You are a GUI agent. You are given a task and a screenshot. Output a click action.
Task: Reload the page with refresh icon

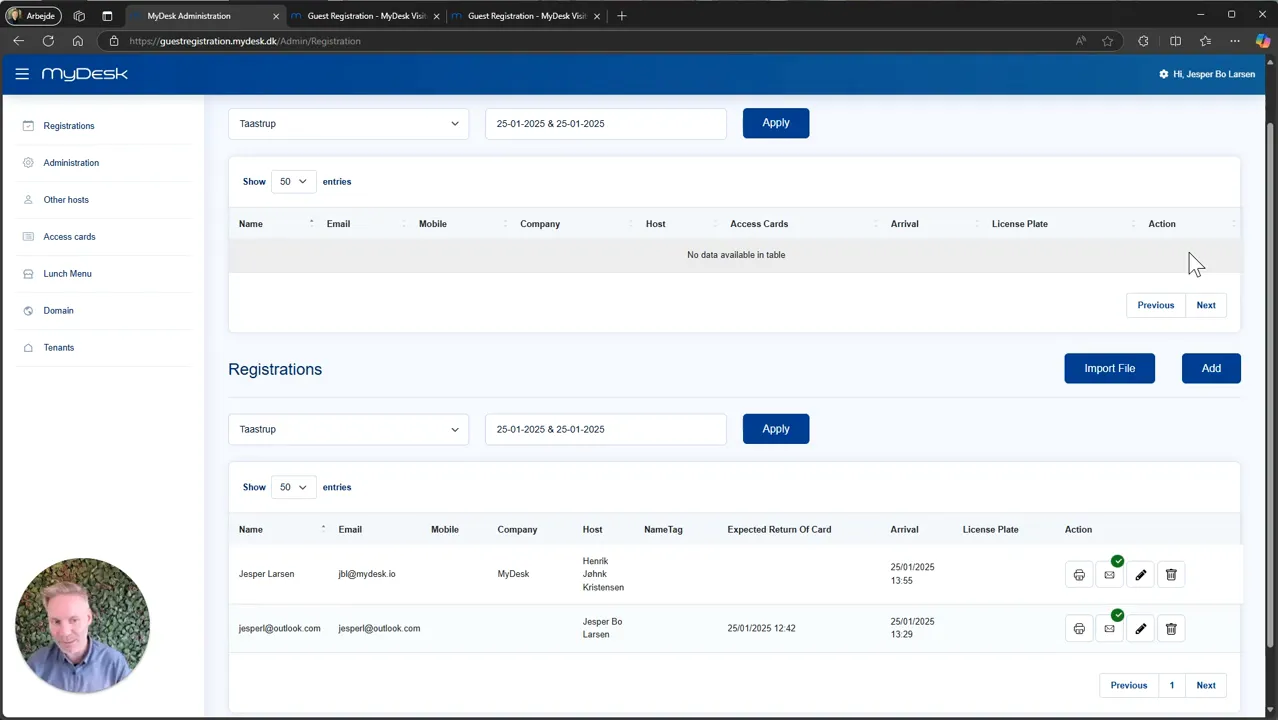(48, 41)
